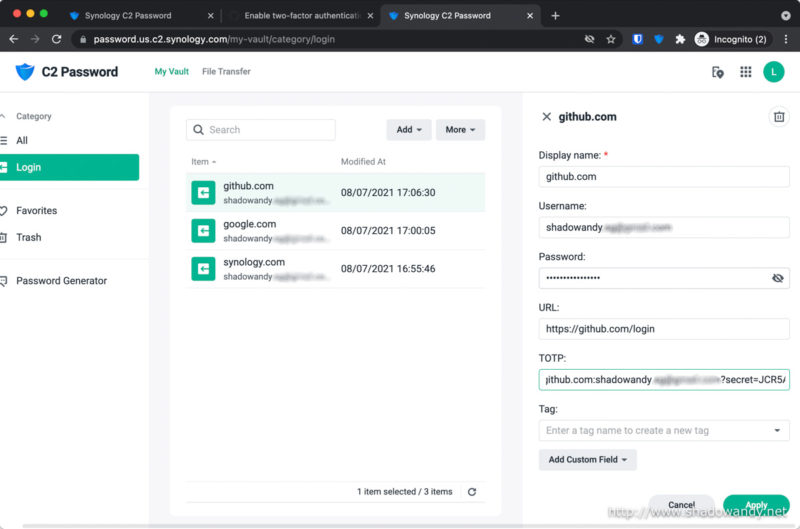Close the Enable two-factor authentication tab

tap(370, 16)
